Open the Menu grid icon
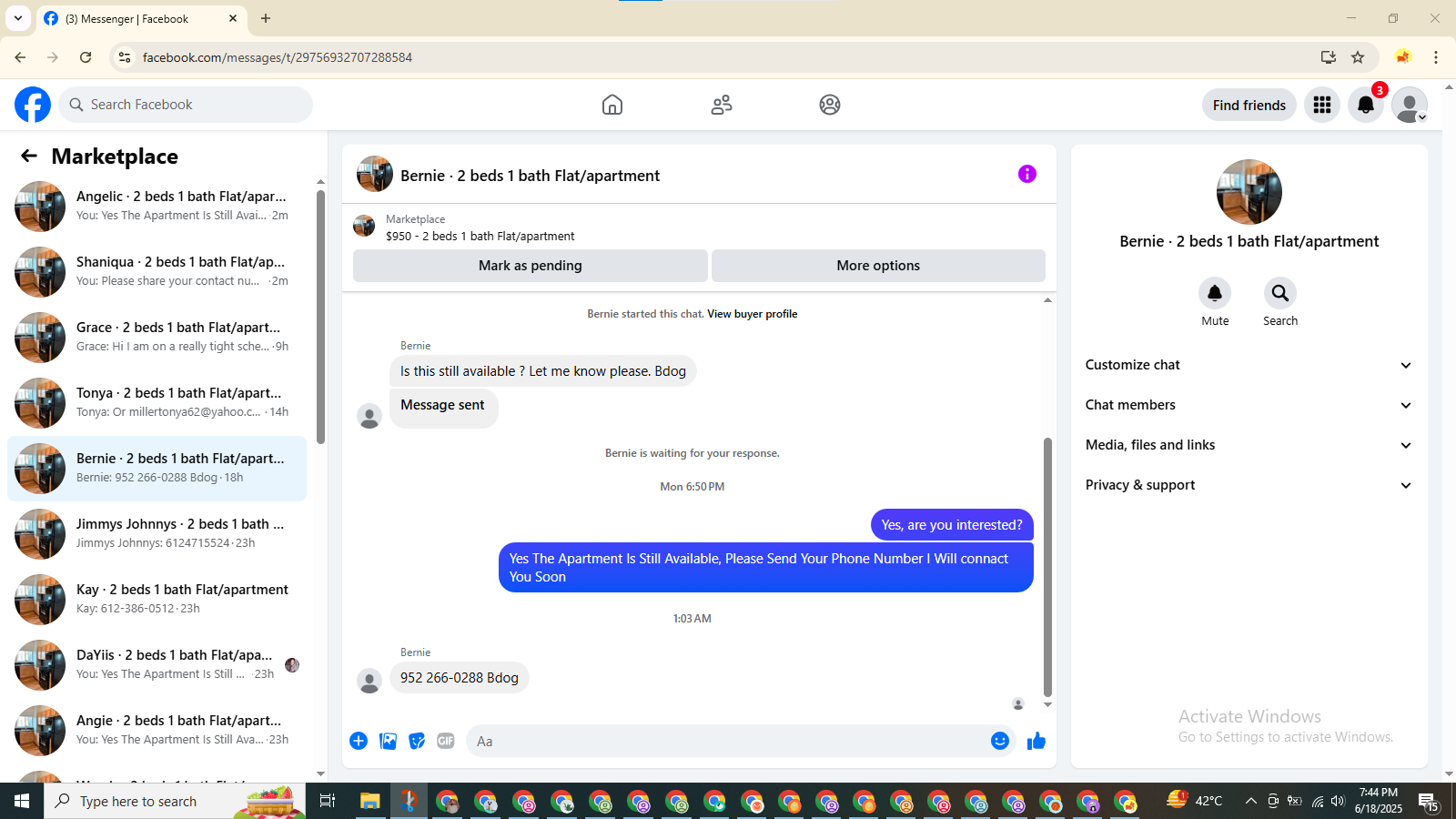1456x819 pixels. 1322,105
